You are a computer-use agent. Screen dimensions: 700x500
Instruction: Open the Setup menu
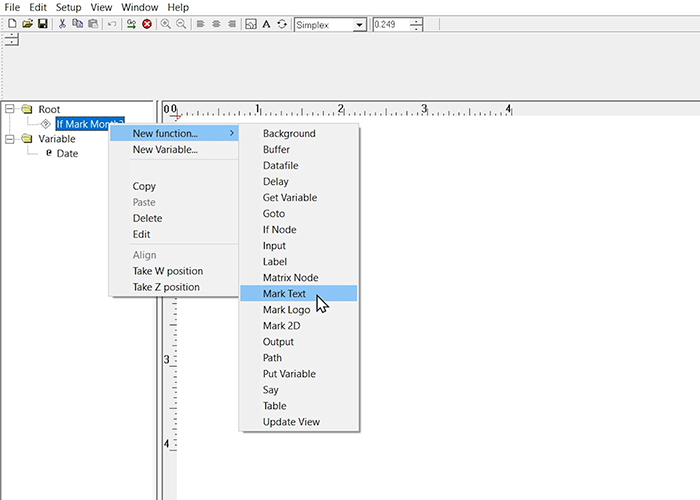click(x=68, y=7)
